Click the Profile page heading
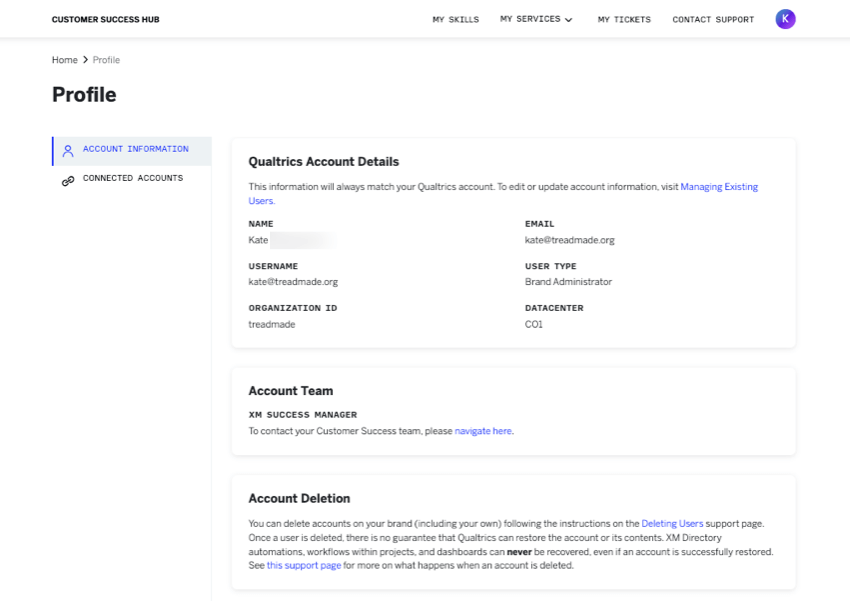The width and height of the screenshot is (850, 601). [84, 94]
